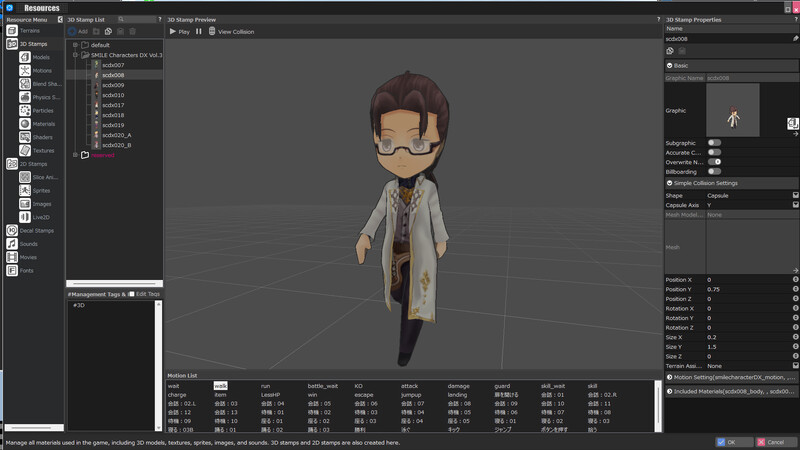Open the Physics Settings resource section
This screenshot has height=450, width=800.
[40, 97]
